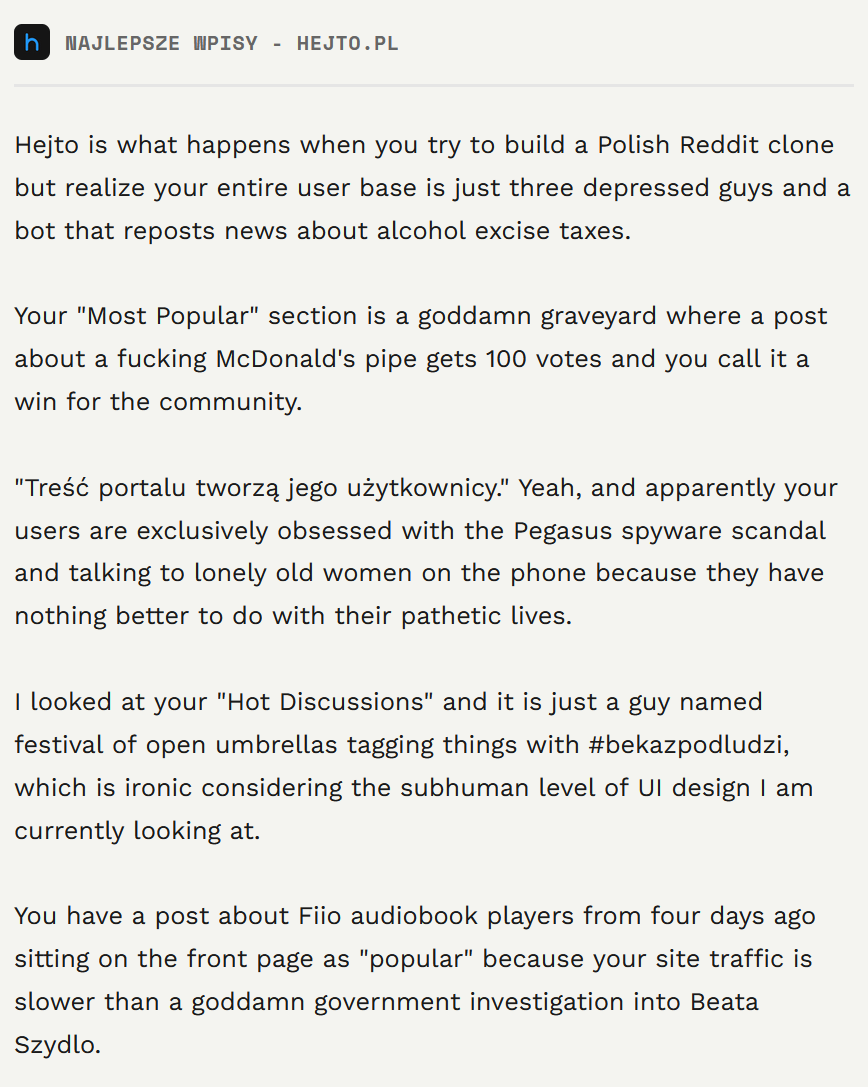Click the "NAJLEPSZE WPISY - HEJTO.PL" header title
The width and height of the screenshot is (868, 1087).
point(231,43)
